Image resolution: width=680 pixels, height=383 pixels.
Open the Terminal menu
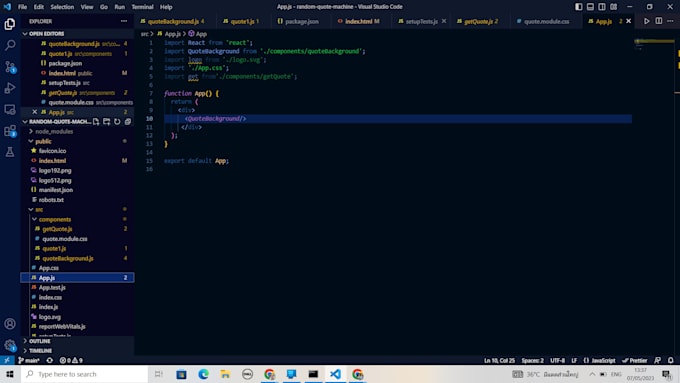coord(142,7)
